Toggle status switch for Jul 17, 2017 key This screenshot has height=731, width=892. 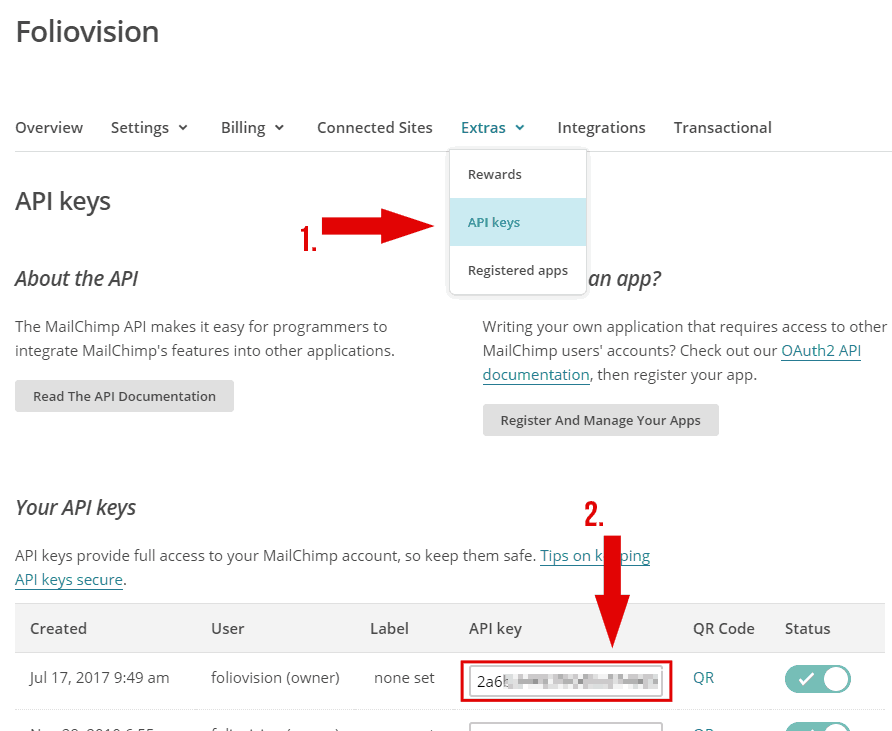817,679
